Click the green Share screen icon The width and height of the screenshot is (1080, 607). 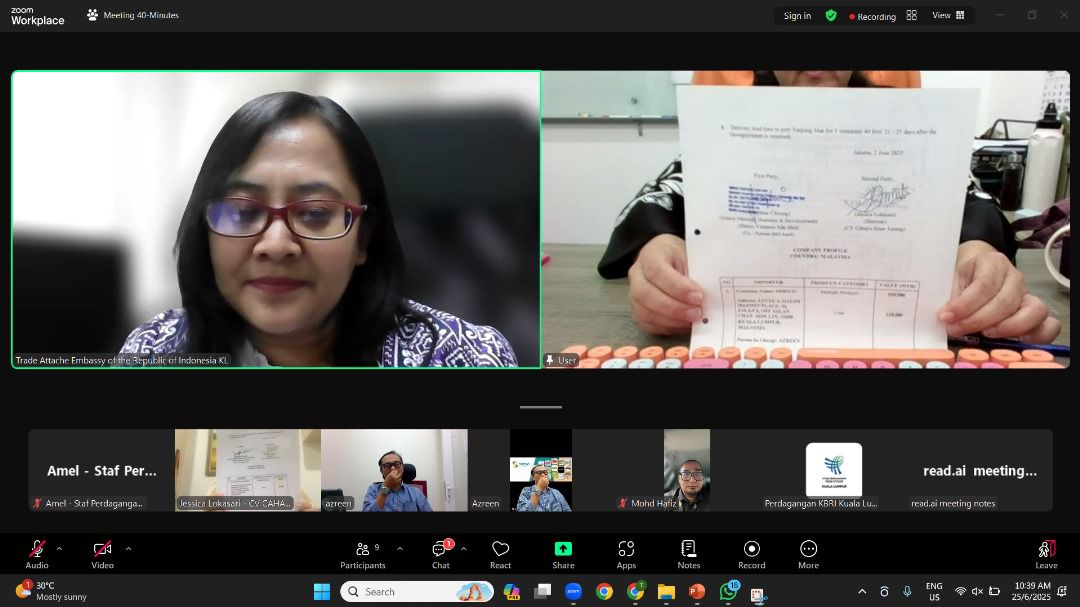click(x=563, y=549)
